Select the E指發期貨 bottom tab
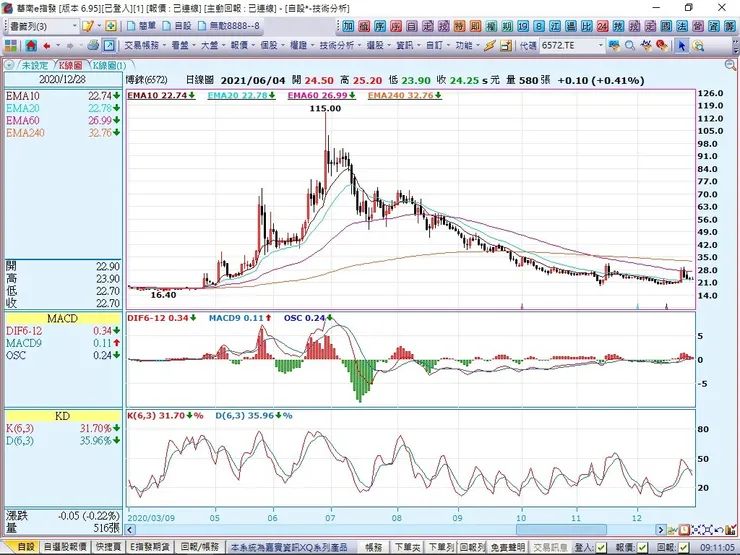Image resolution: width=740 pixels, height=555 pixels. coord(150,547)
